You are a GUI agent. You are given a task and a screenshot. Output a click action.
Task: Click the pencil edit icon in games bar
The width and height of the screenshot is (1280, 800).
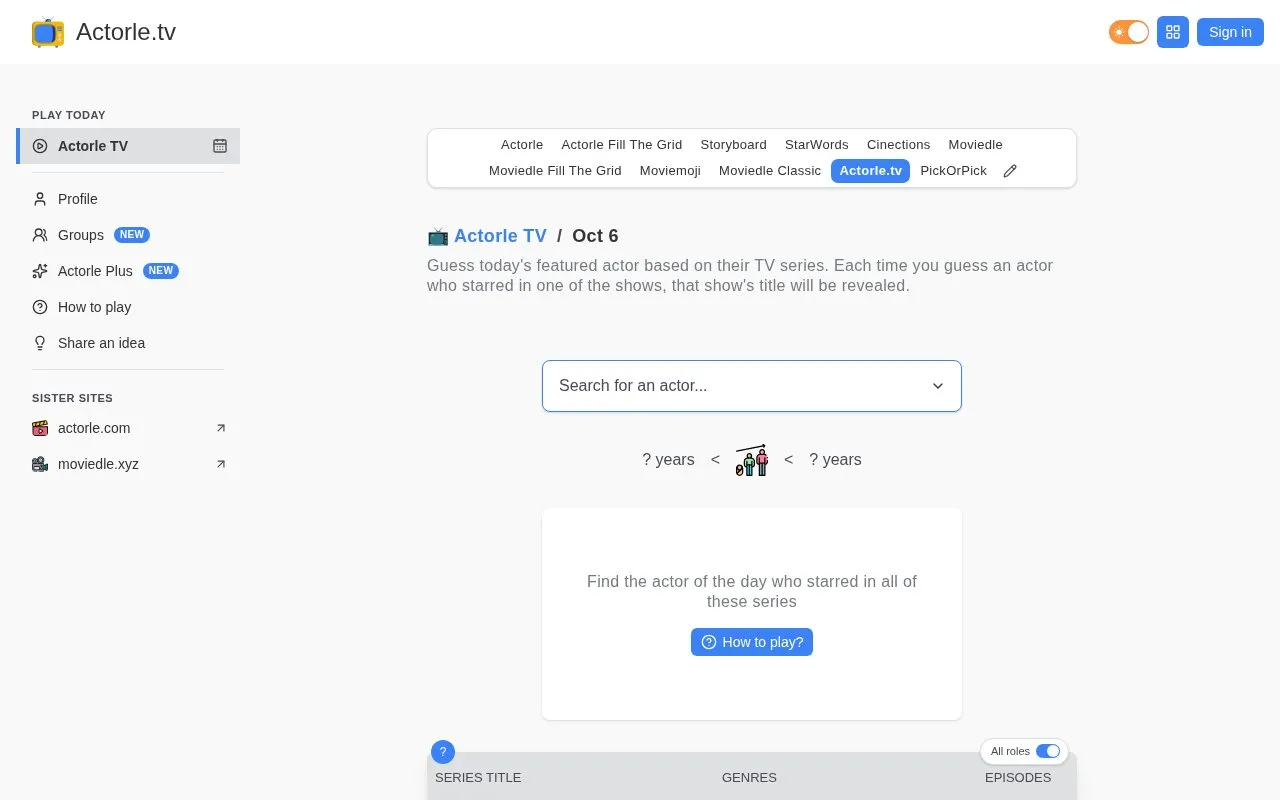pos(1010,171)
